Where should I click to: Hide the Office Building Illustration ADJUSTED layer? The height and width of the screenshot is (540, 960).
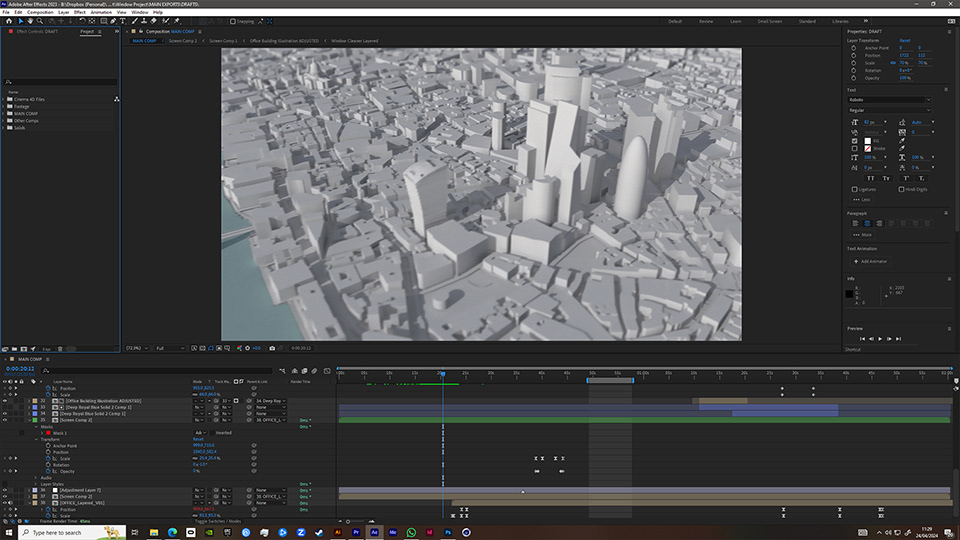click(5, 401)
